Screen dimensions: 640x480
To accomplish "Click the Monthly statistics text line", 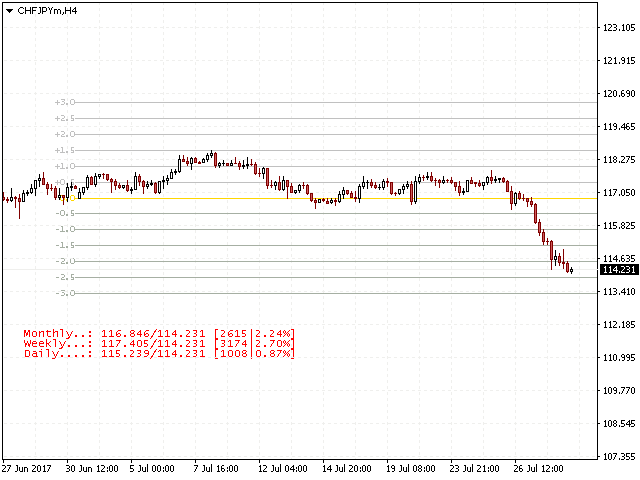I will pos(159,333).
